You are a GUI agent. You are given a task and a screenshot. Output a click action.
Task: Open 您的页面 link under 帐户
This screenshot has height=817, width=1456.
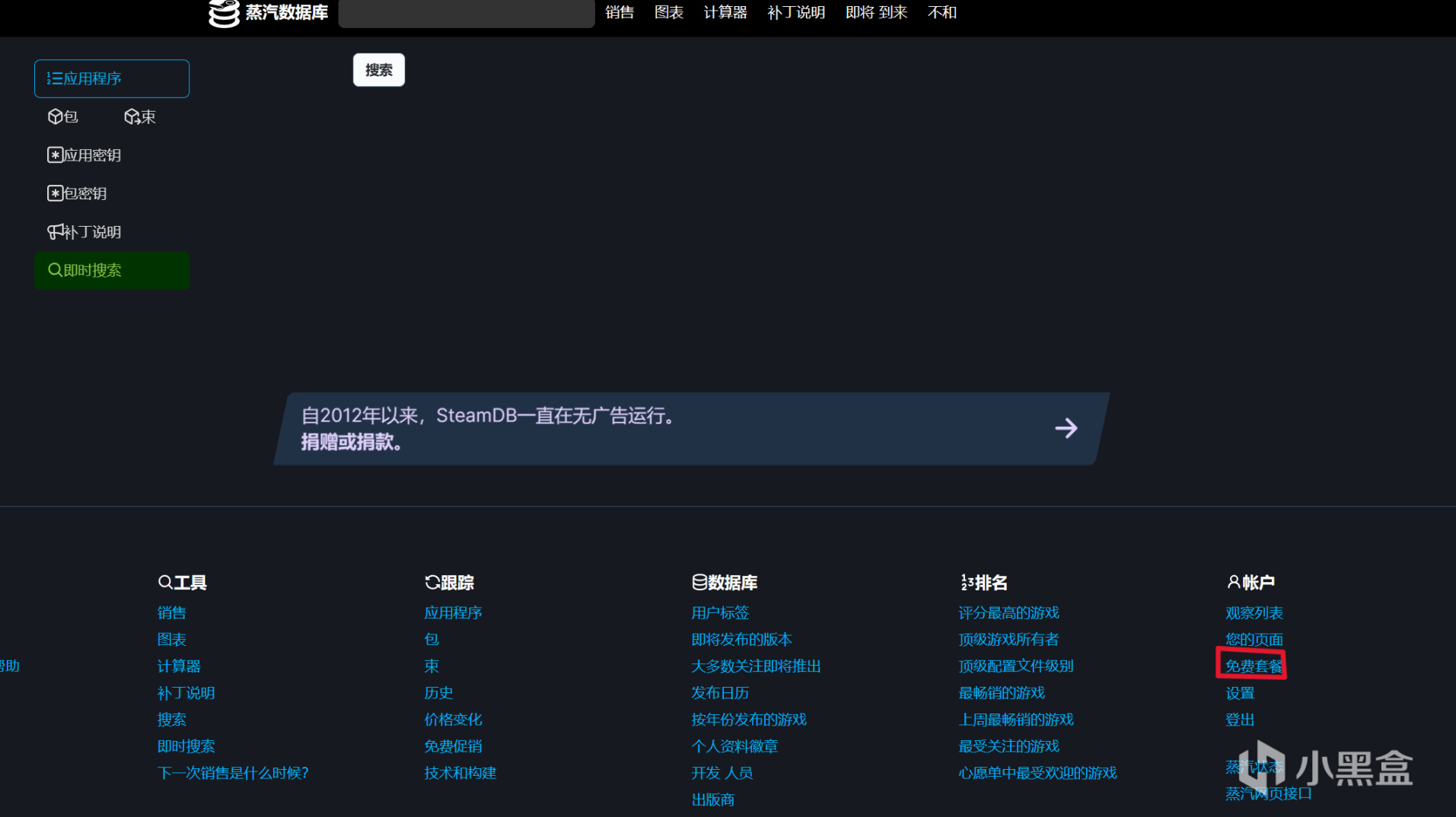pos(1254,639)
